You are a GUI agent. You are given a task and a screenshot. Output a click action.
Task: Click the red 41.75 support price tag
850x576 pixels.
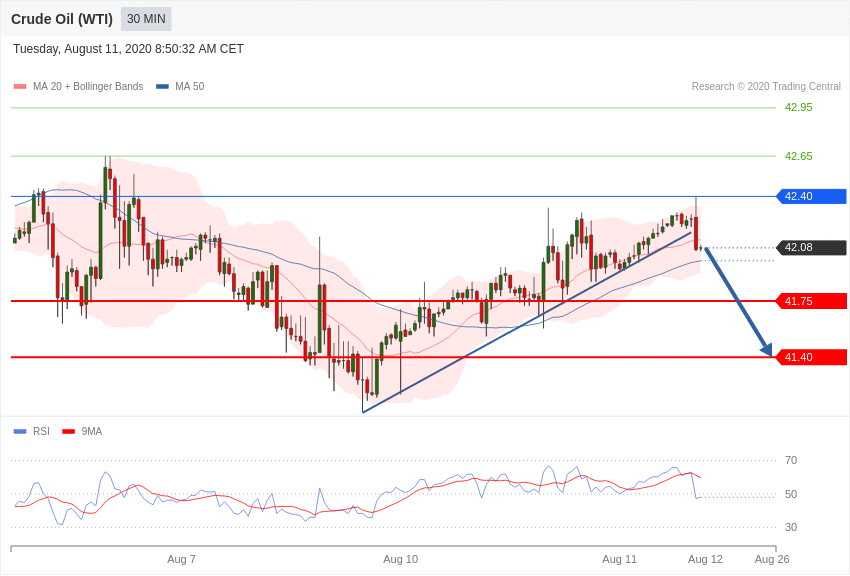(x=812, y=301)
